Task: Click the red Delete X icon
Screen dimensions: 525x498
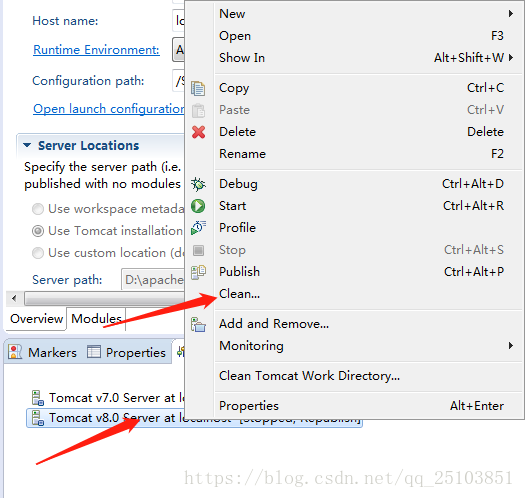Action: point(199,132)
